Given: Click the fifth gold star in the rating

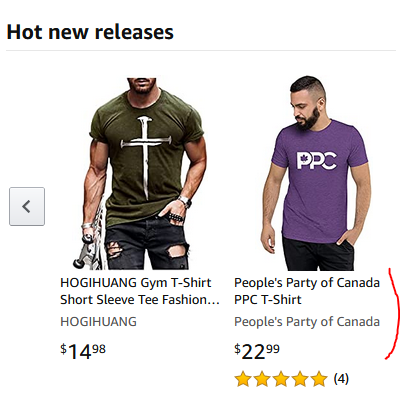Looking at the screenshot, I should 319,379.
